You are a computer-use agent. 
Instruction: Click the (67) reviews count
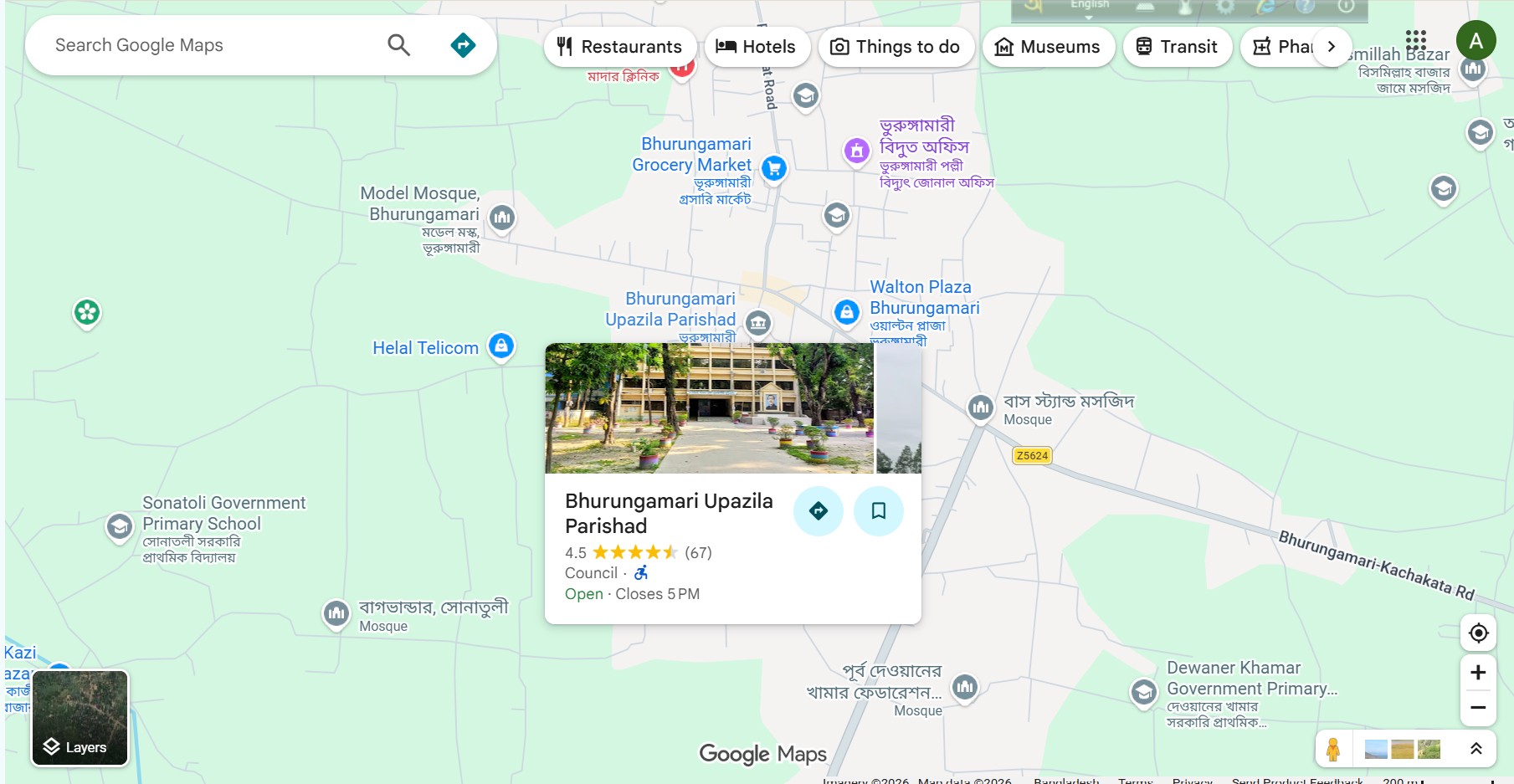[698, 552]
